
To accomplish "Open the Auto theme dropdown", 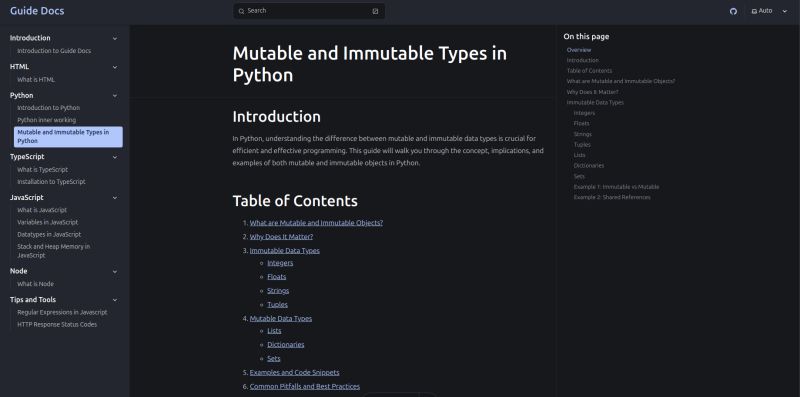I will 770,11.
